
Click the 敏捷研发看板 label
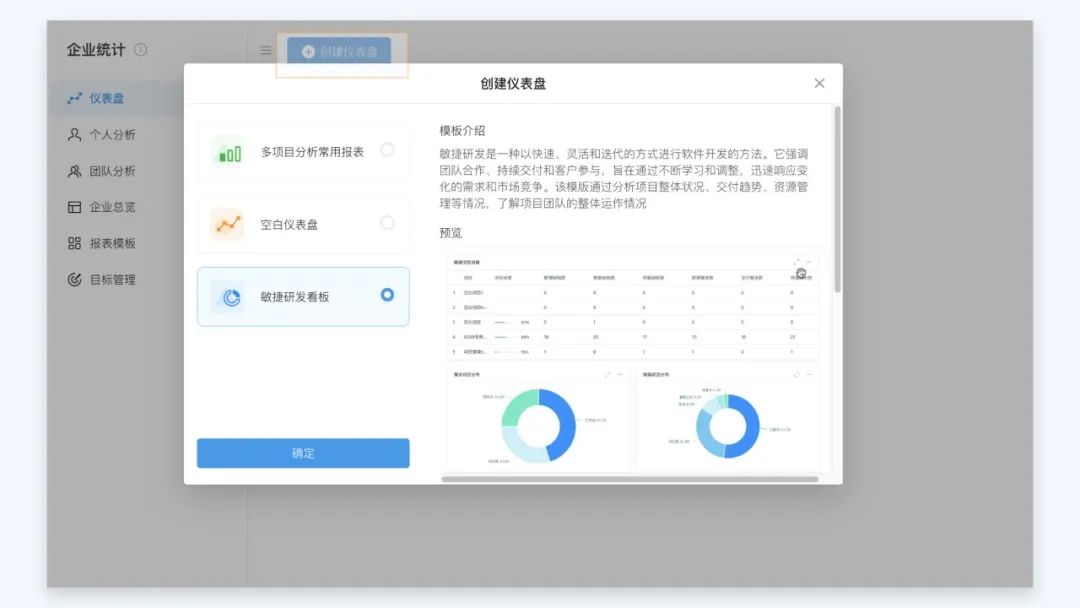[295, 297]
